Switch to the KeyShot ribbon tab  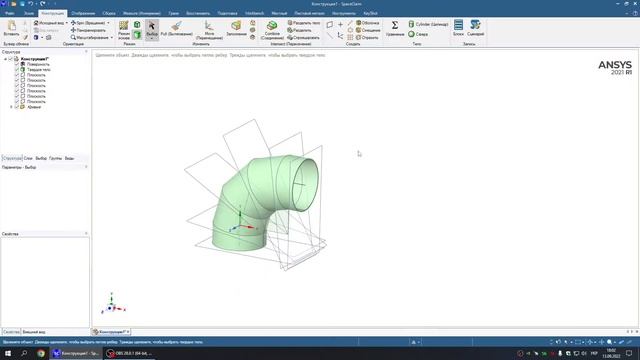pos(370,13)
